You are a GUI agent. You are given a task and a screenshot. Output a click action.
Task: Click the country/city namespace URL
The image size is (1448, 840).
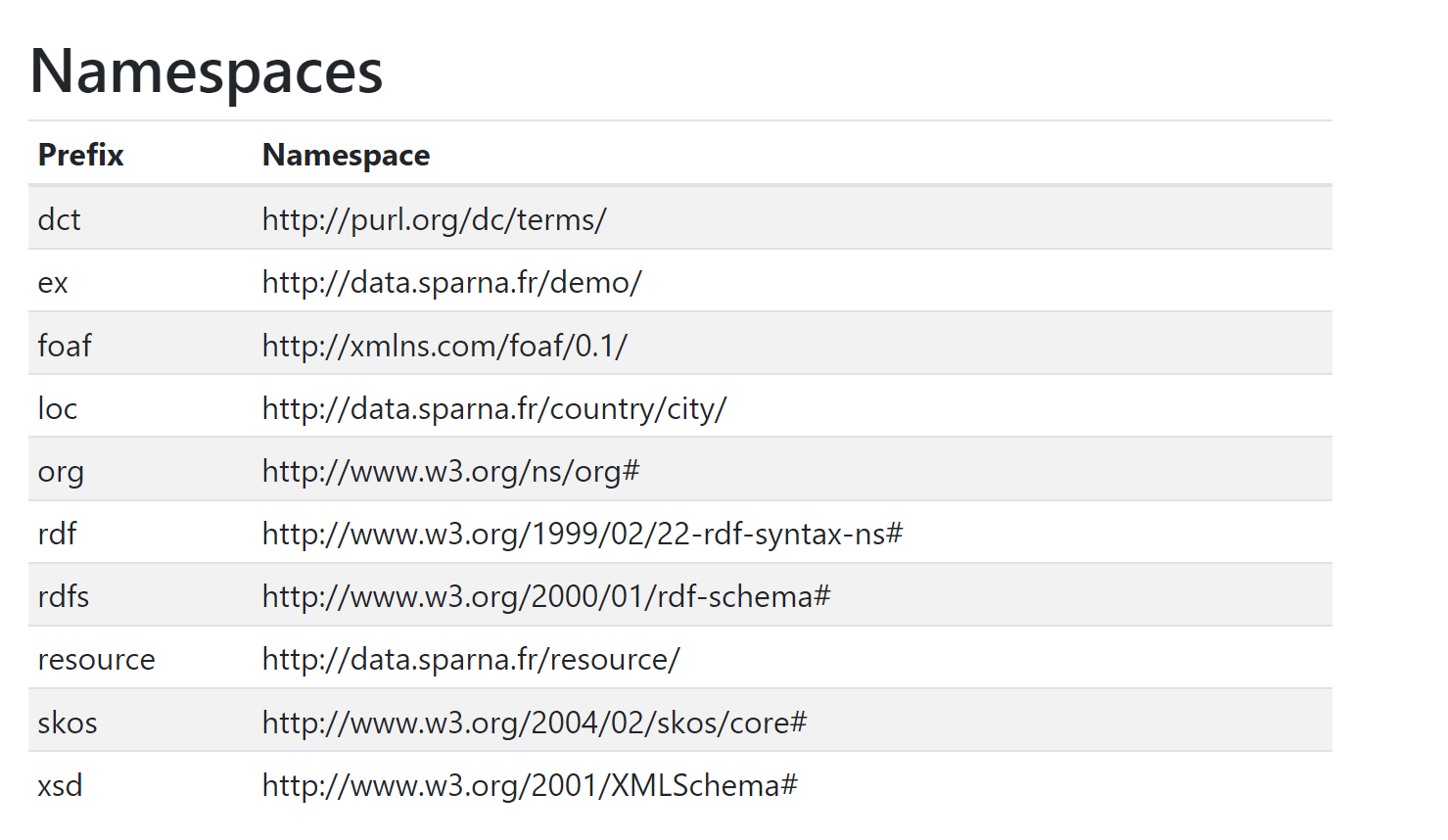click(x=493, y=408)
